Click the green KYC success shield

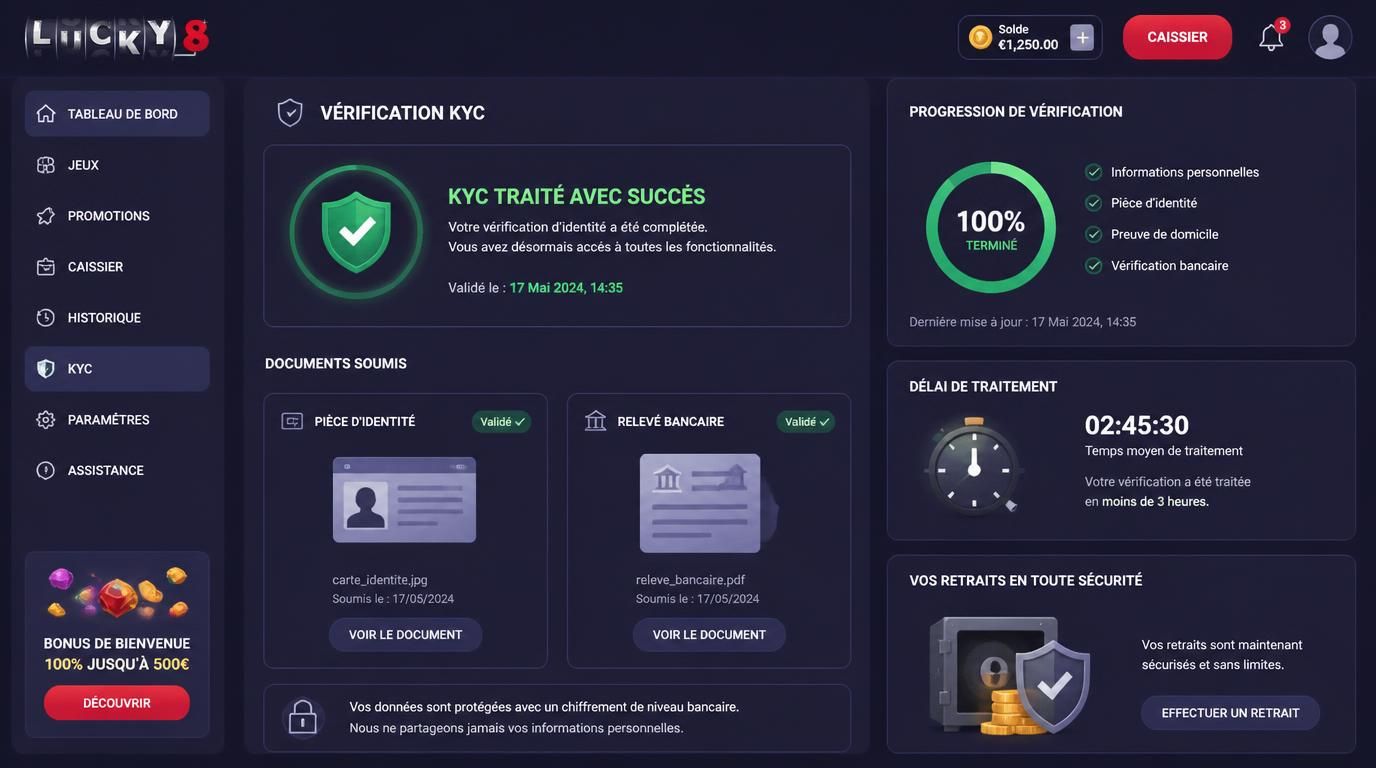coord(356,232)
